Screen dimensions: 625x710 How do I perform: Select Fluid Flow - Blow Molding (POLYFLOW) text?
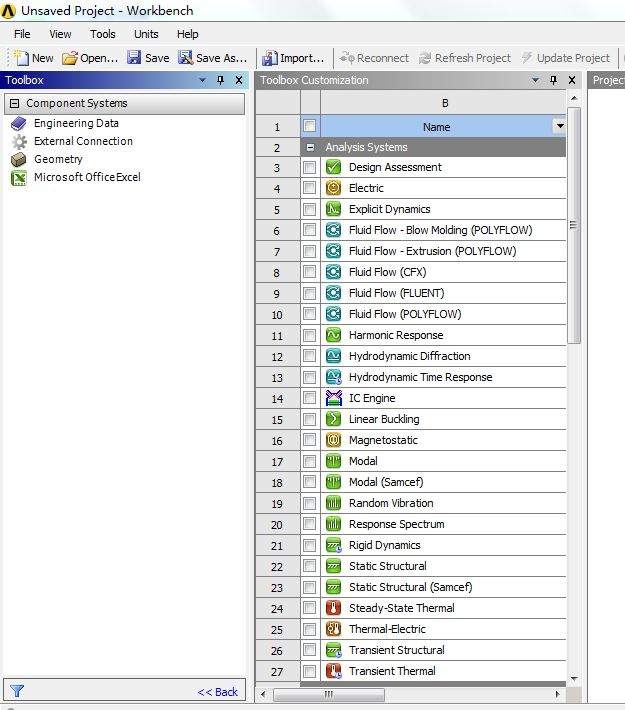(x=440, y=230)
